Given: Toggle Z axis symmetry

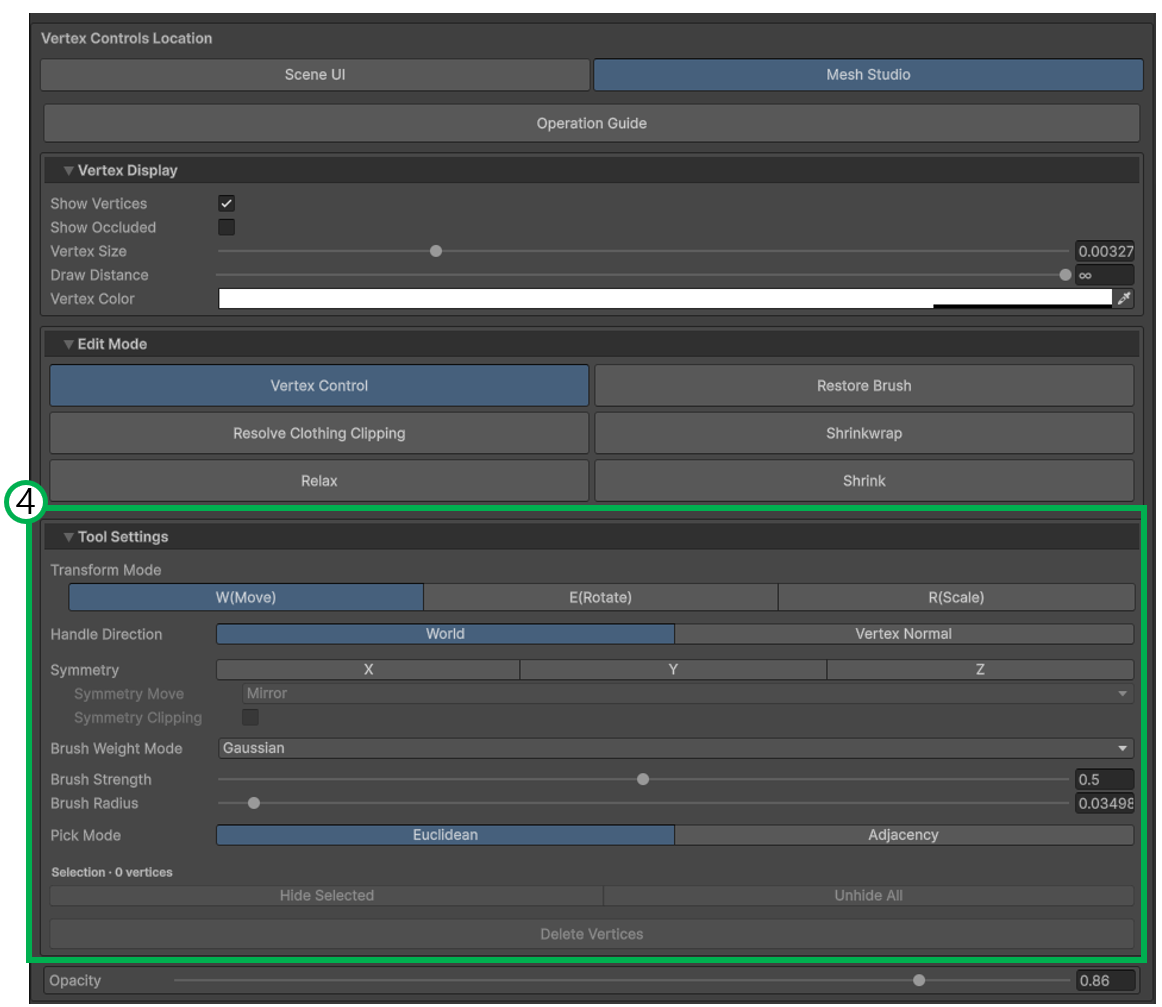Looking at the screenshot, I should (x=980, y=670).
